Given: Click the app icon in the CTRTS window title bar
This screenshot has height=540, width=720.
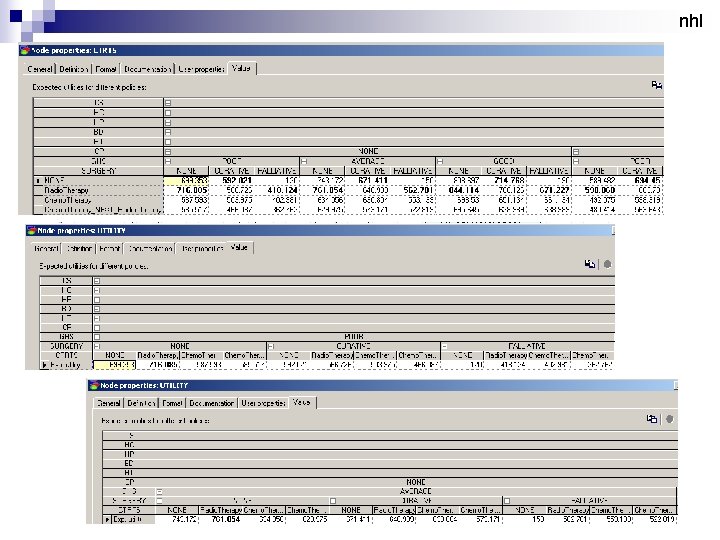Looking at the screenshot, I should [25, 50].
